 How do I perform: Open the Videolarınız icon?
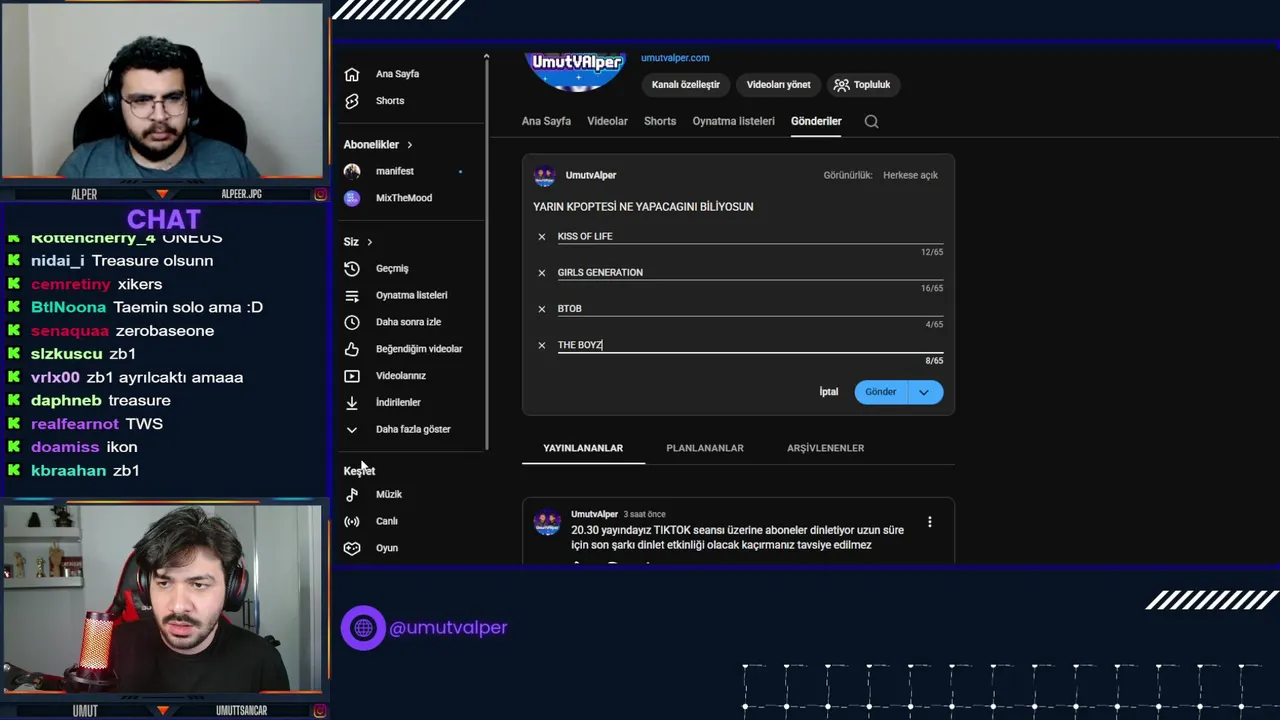coord(352,376)
